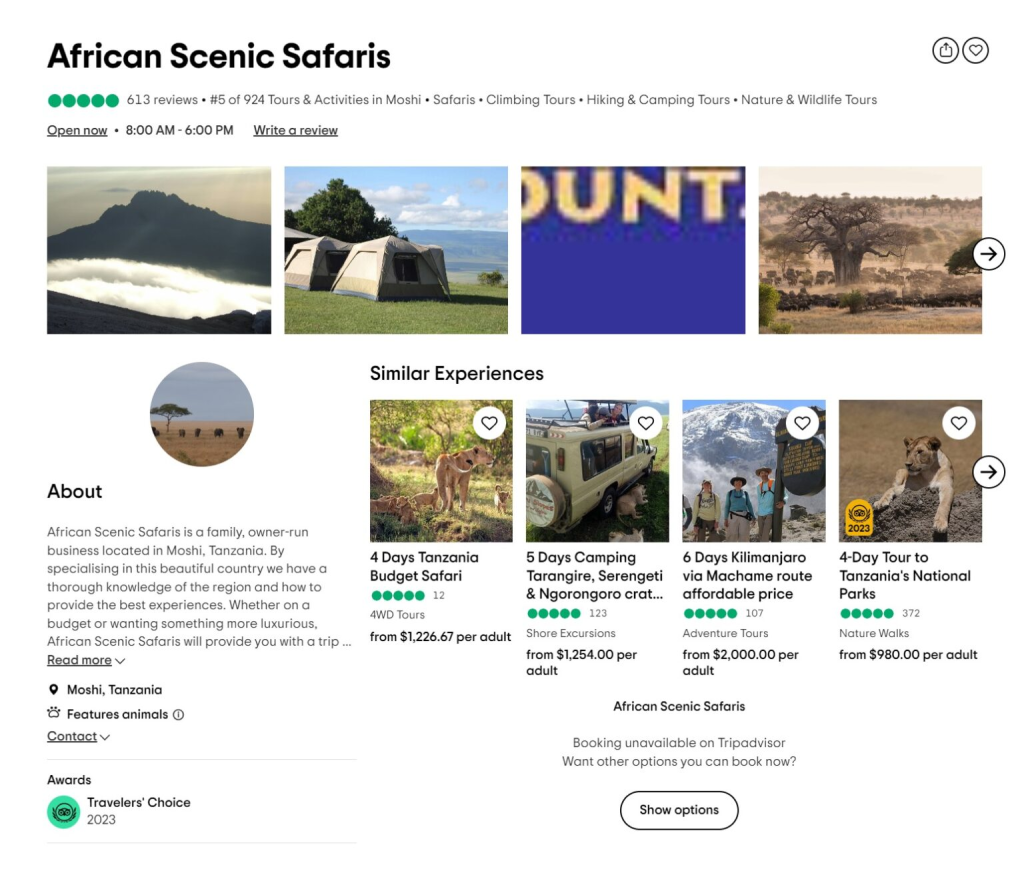Favorite the 4 Days Tanzania Budget Safari
1024x893 pixels.
[x=489, y=423]
